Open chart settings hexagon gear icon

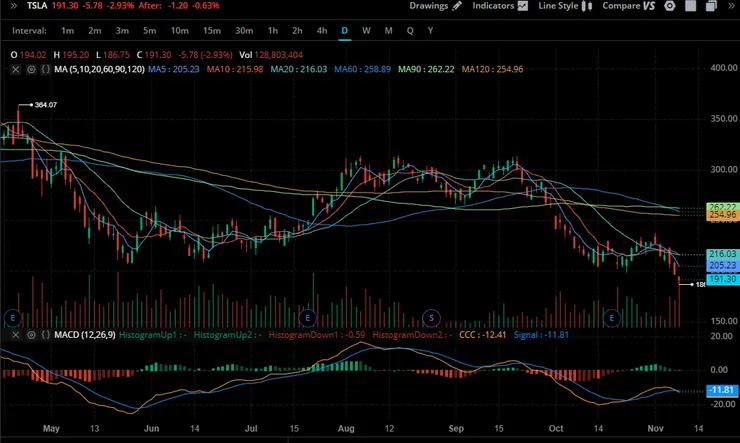[670, 6]
